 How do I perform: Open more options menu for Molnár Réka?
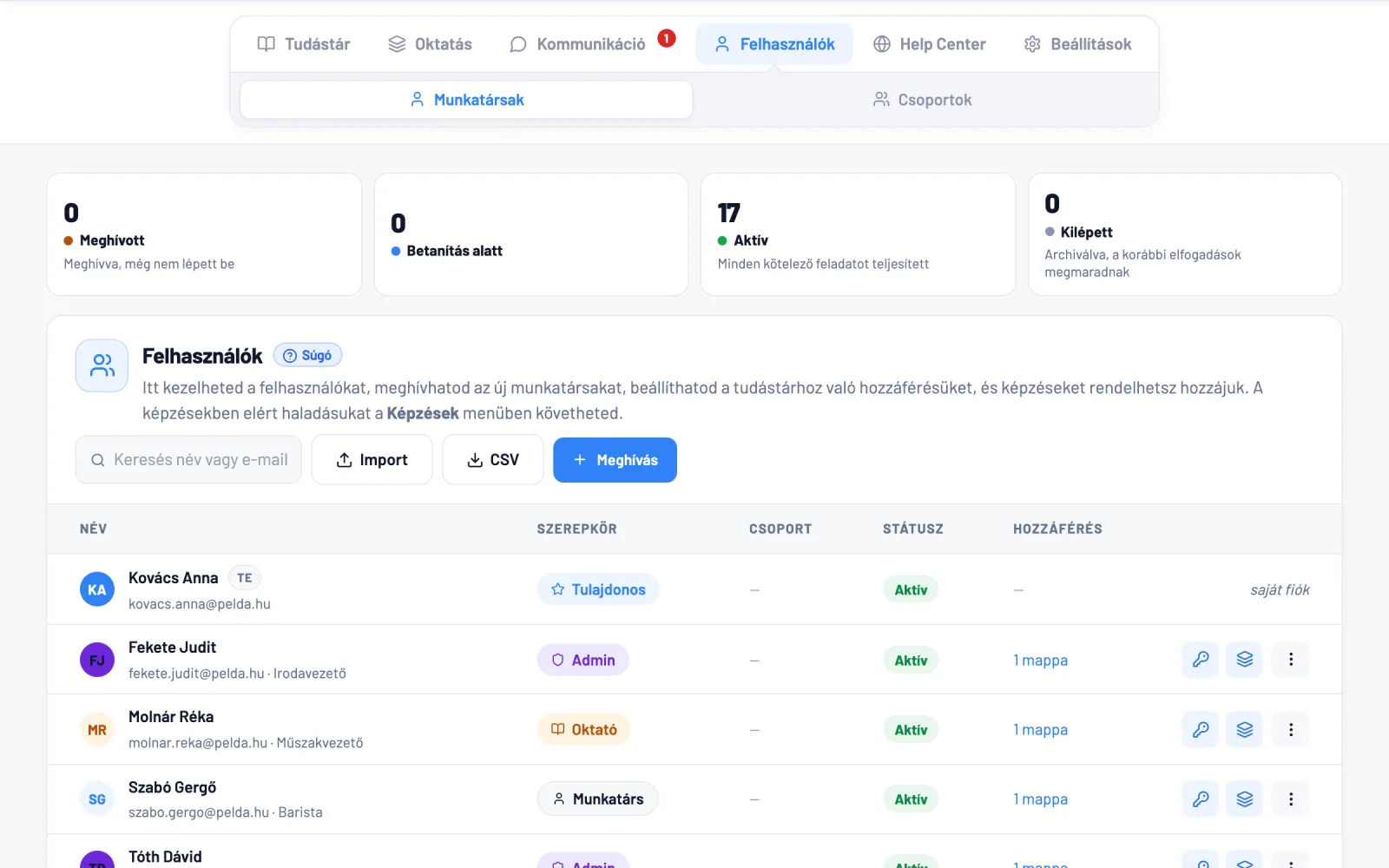[x=1291, y=729]
